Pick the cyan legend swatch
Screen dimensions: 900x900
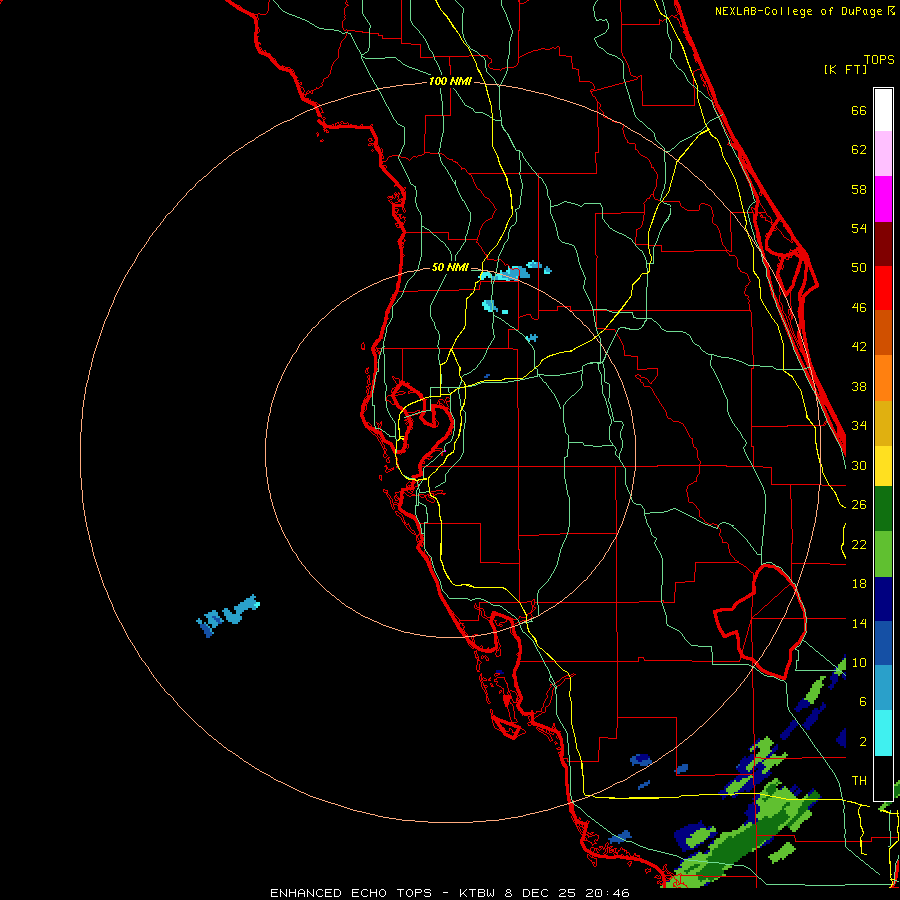tap(883, 733)
